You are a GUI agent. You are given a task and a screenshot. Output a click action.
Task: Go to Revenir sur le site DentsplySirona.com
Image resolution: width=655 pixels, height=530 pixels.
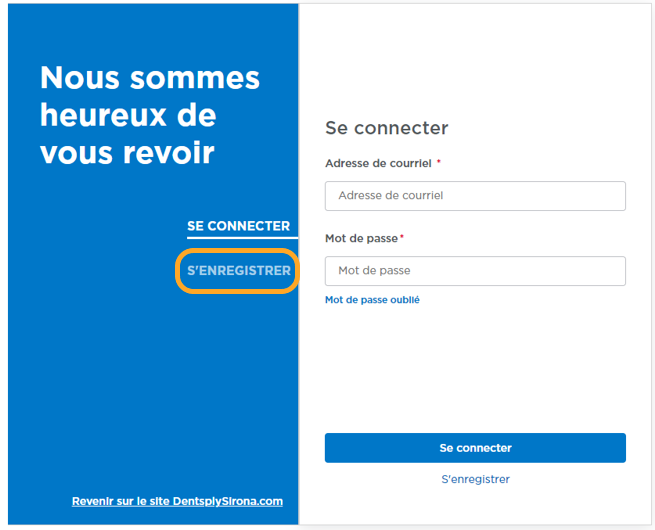pos(177,501)
